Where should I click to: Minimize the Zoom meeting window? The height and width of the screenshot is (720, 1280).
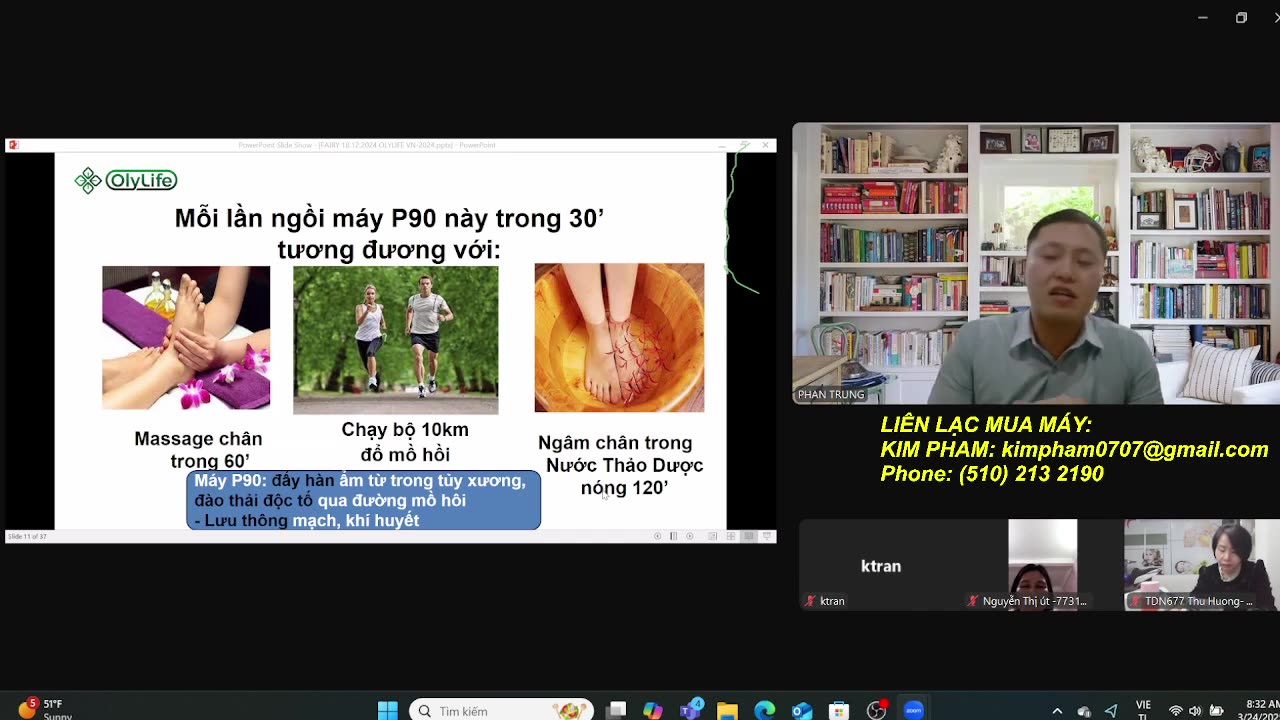[1203, 18]
